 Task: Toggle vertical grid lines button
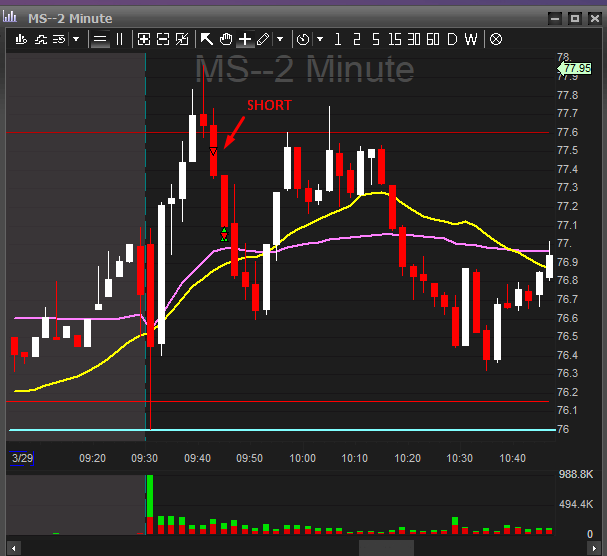tap(120, 39)
